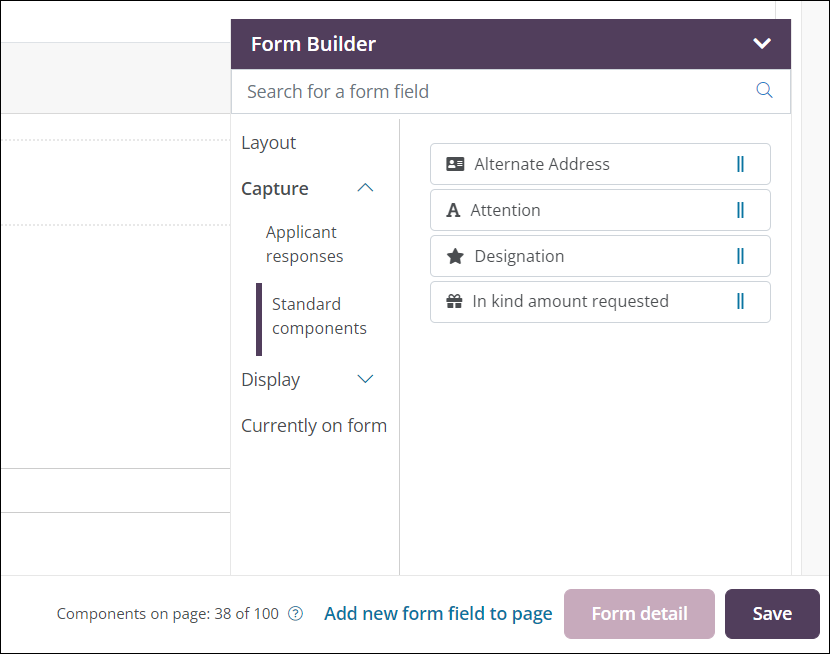Click the In kind gift icon
The image size is (830, 654).
click(x=454, y=301)
